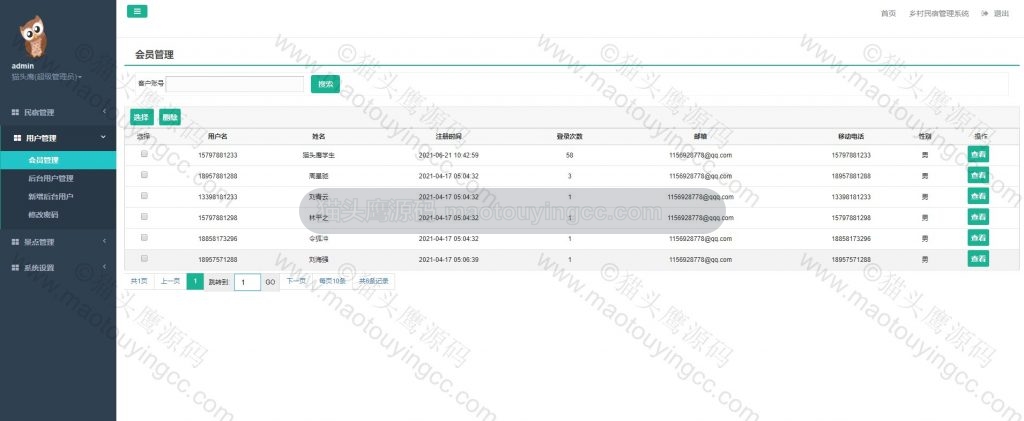Click the grid icon beside 民宿管理
The height and width of the screenshot is (421, 1024).
tap(16, 112)
